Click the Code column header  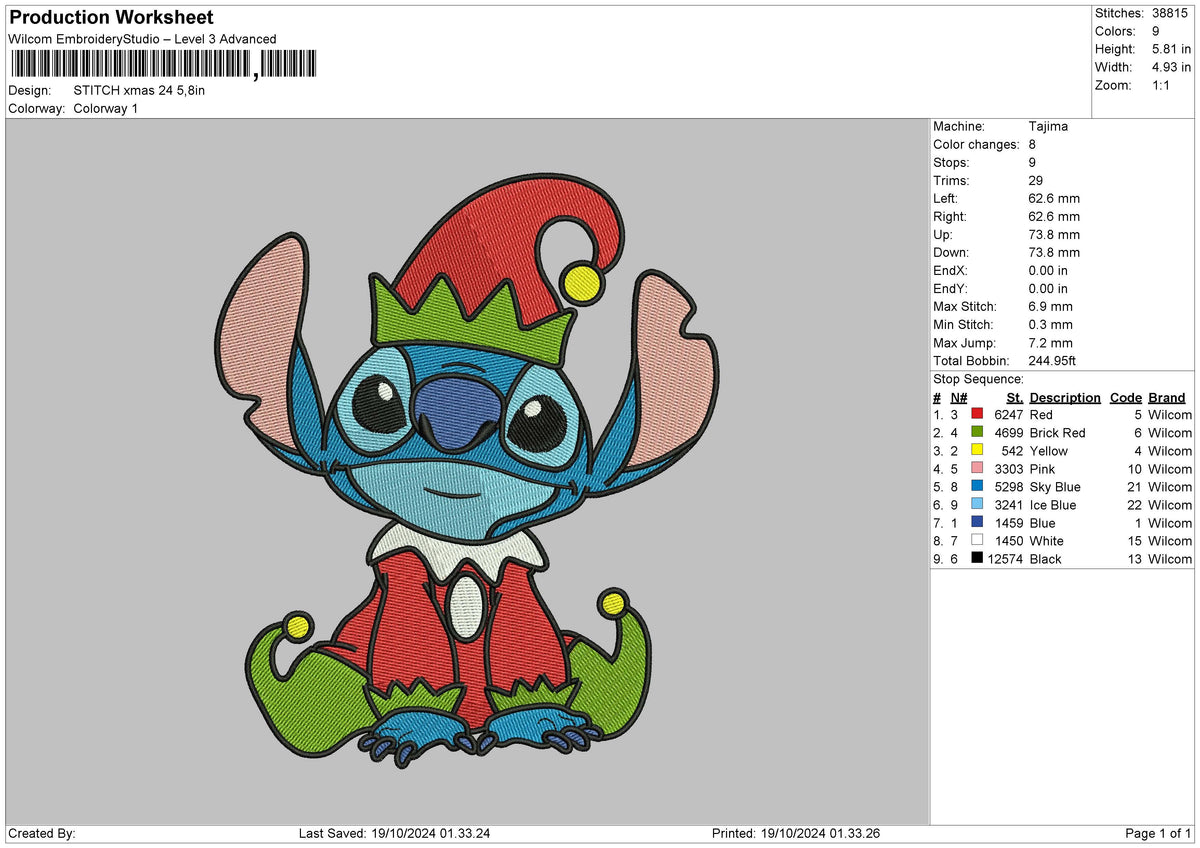(1126, 397)
